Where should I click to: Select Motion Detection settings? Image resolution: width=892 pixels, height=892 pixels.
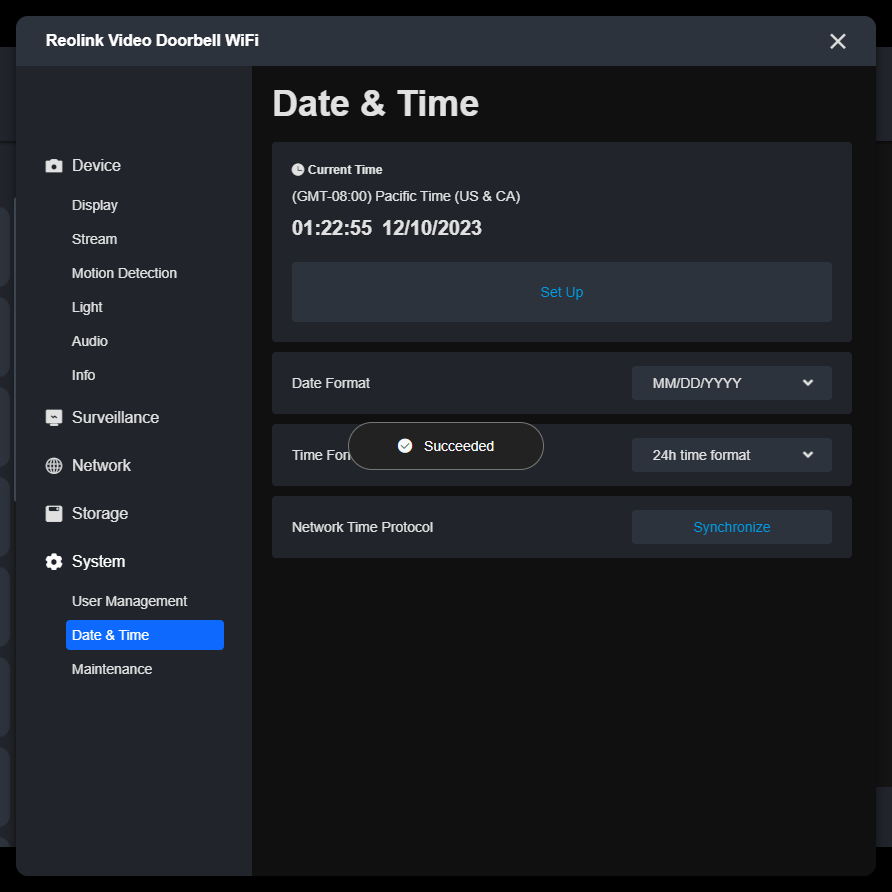pos(124,274)
